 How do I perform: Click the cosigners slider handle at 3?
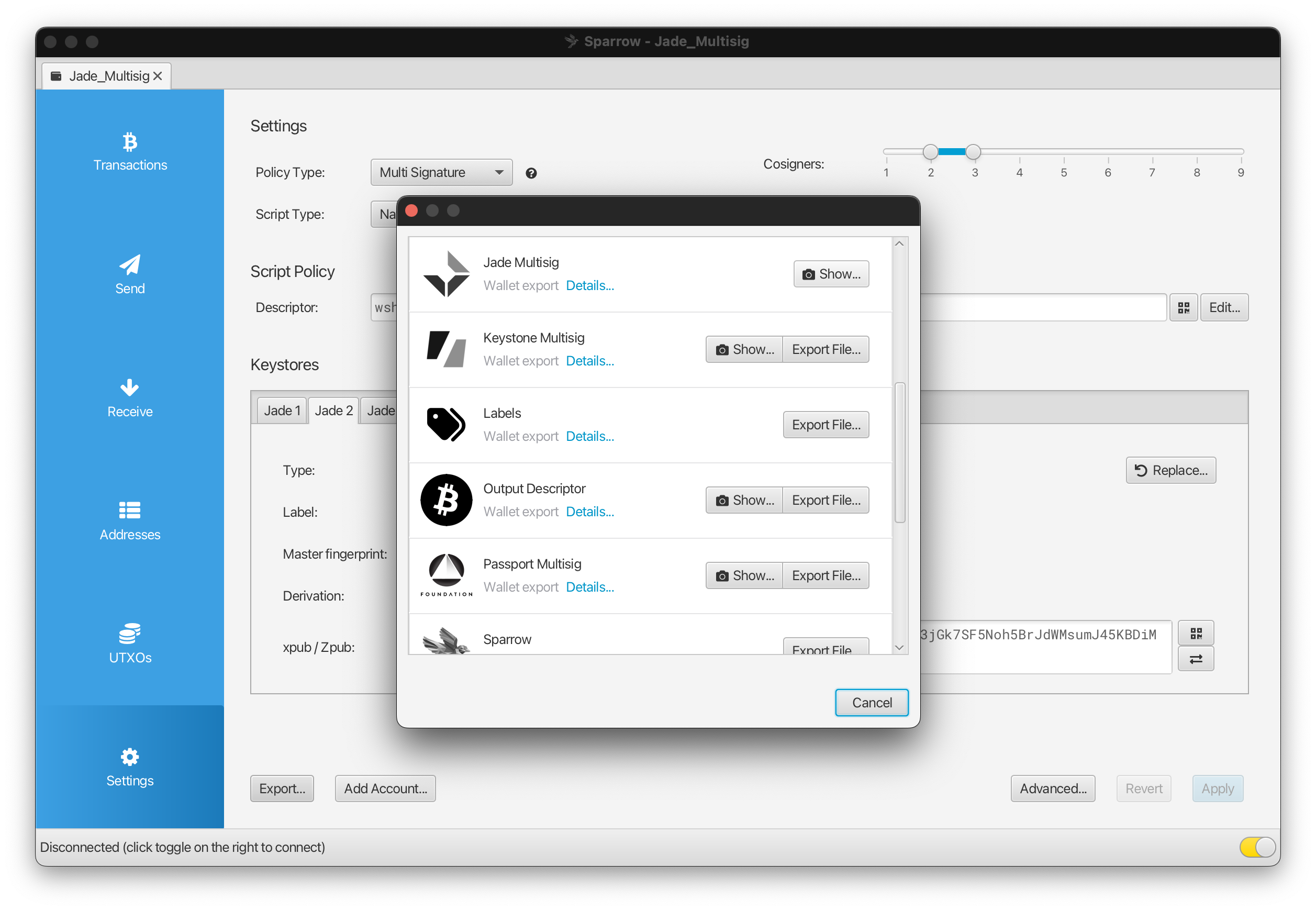coord(973,152)
